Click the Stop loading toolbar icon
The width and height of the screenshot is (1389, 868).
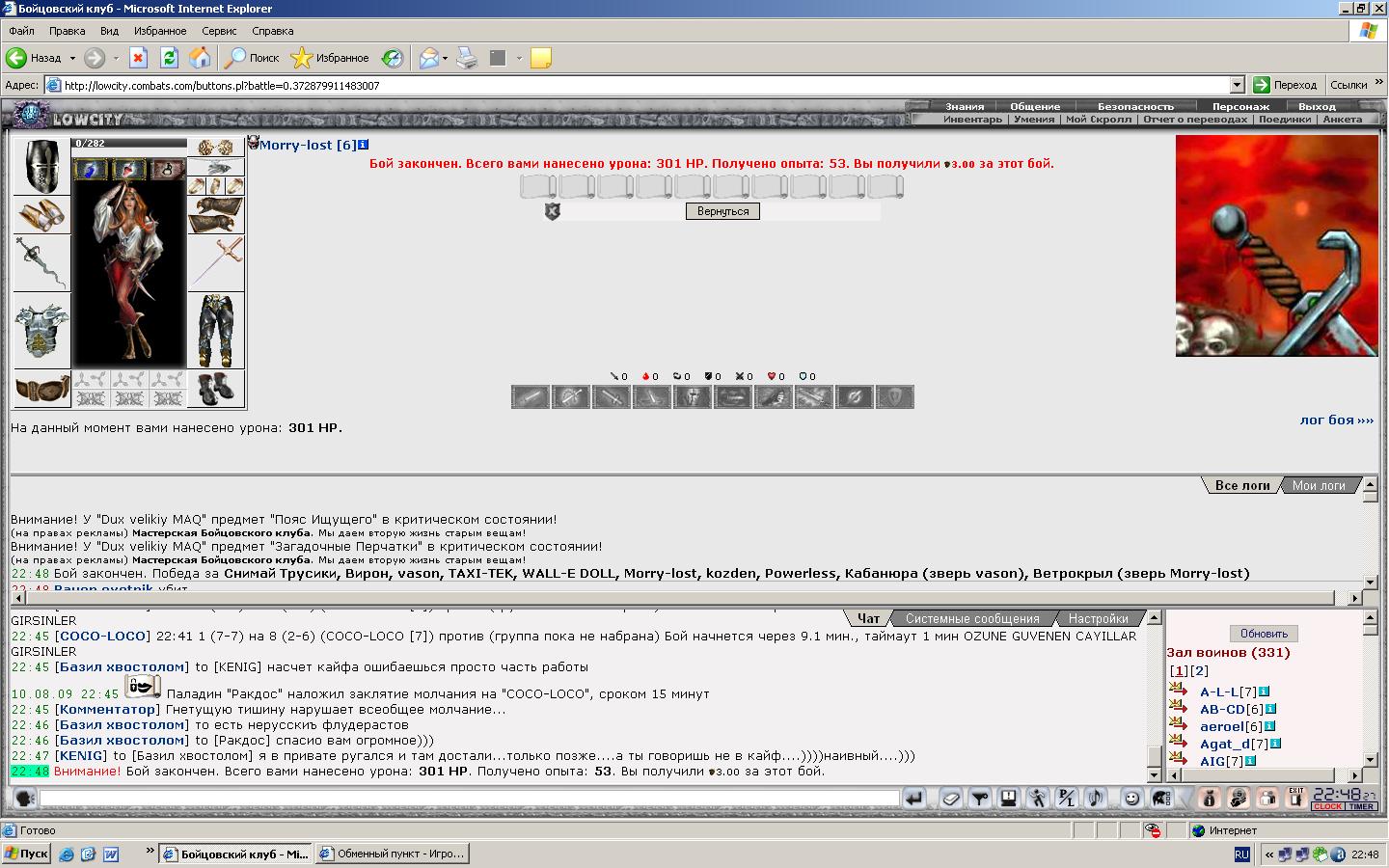138,58
